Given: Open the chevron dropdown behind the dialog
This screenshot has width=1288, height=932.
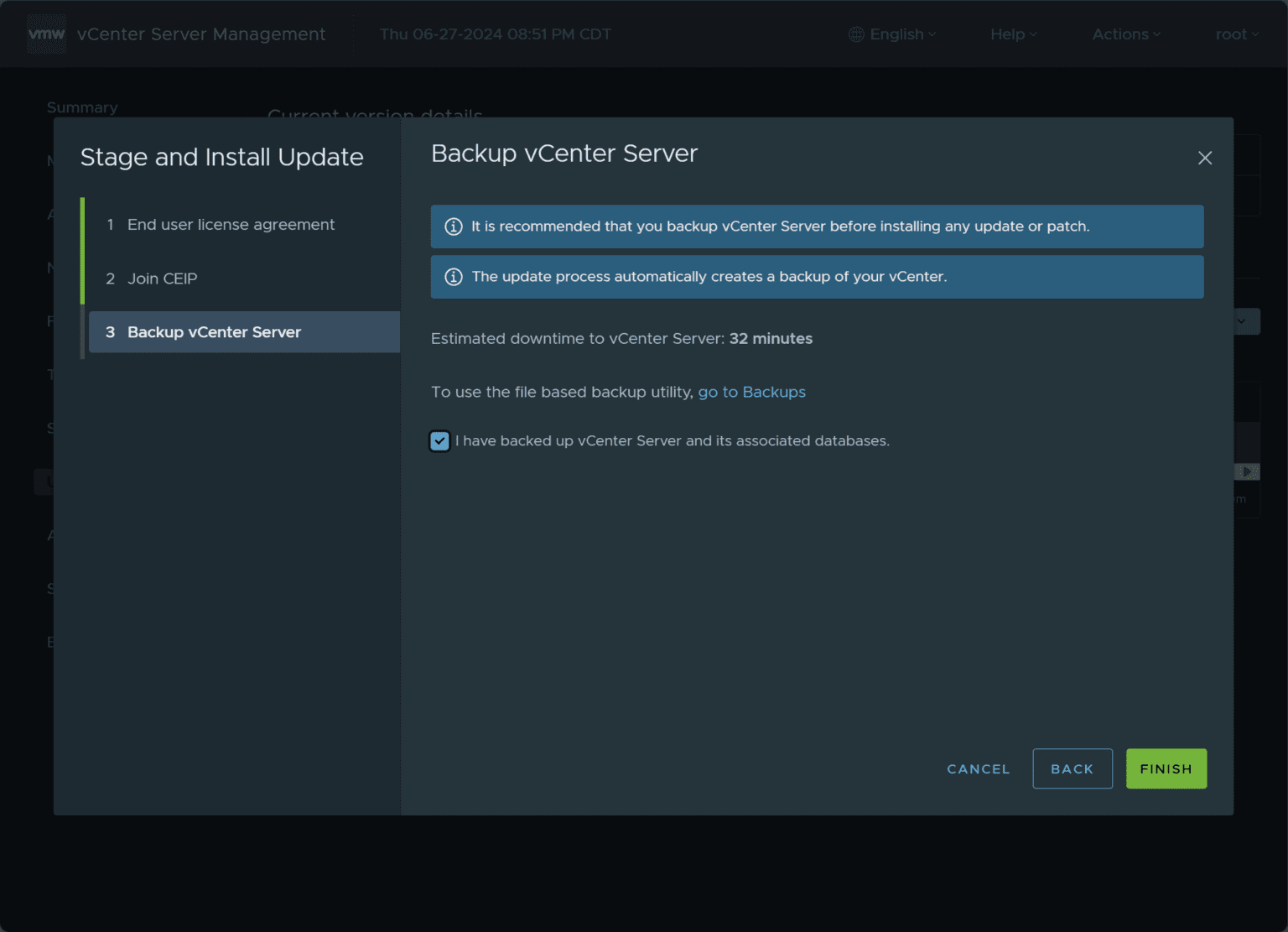Looking at the screenshot, I should pyautogui.click(x=1244, y=321).
